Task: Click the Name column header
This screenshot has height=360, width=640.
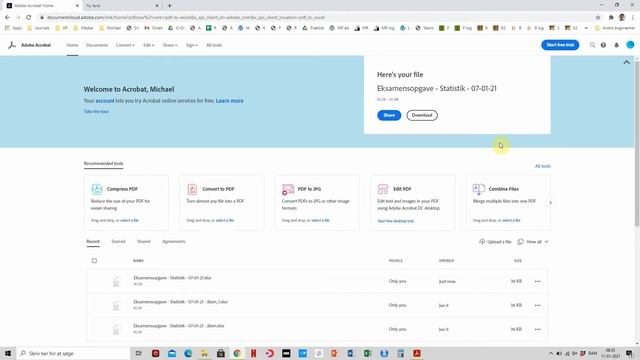Action: tap(138, 260)
